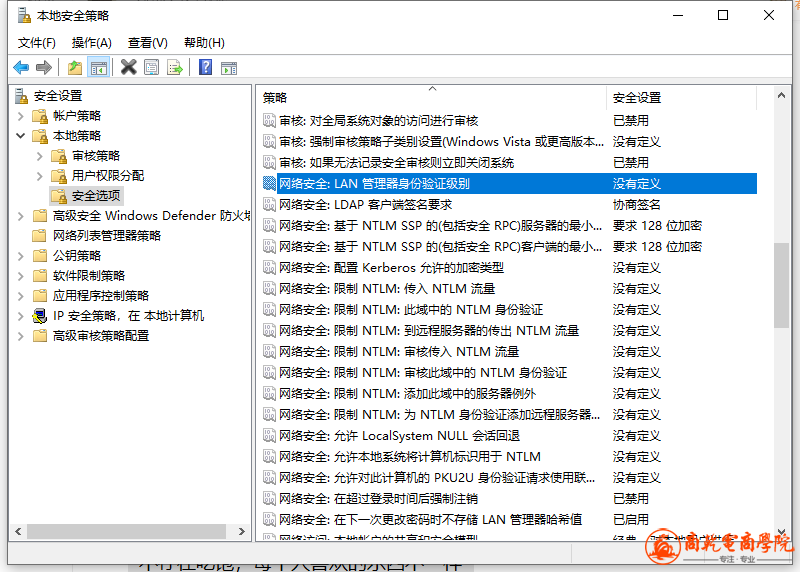This screenshot has height=572, width=800.
Task: Sort by the 安全设置 column header
Action: tap(681, 97)
